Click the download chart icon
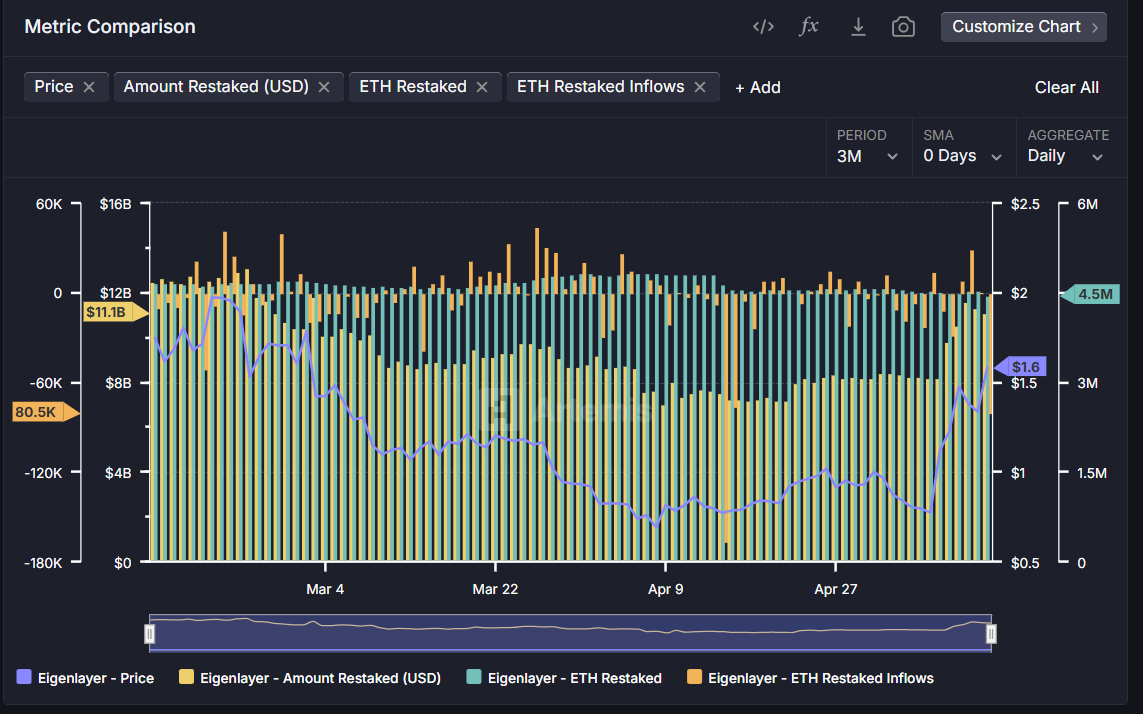The image size is (1143, 714). [857, 27]
